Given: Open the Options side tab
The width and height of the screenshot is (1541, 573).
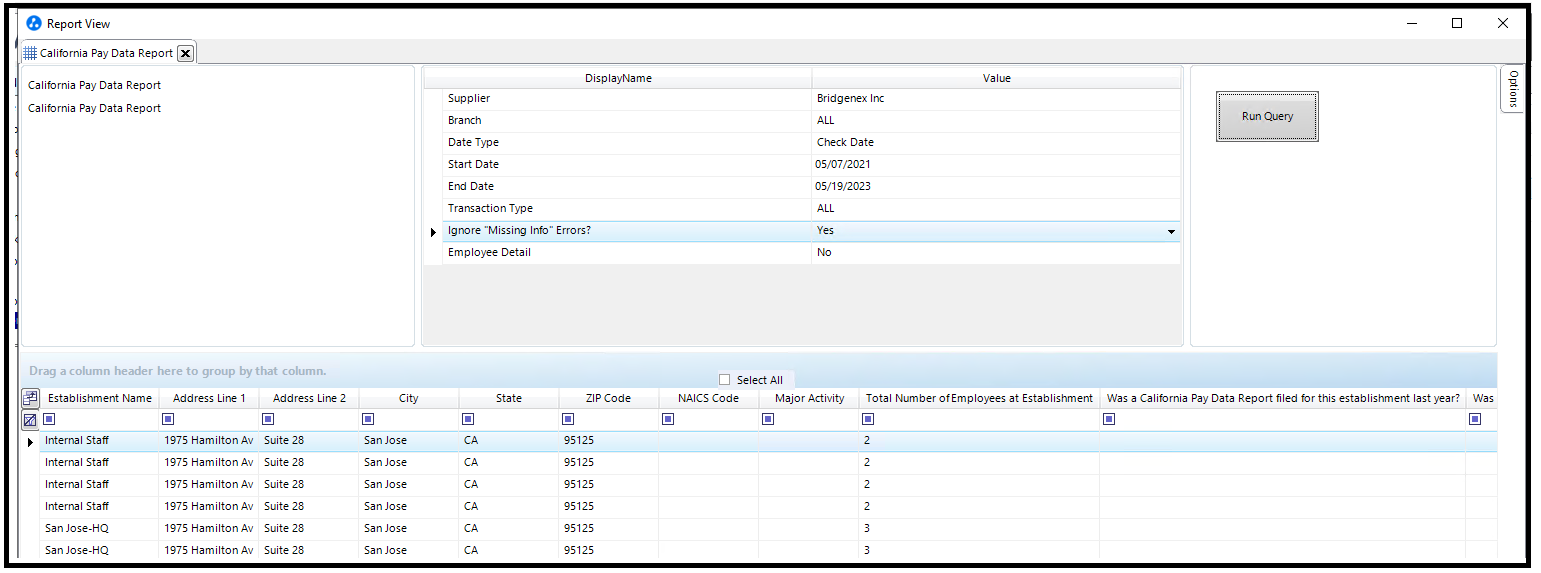Looking at the screenshot, I should tap(1512, 88).
